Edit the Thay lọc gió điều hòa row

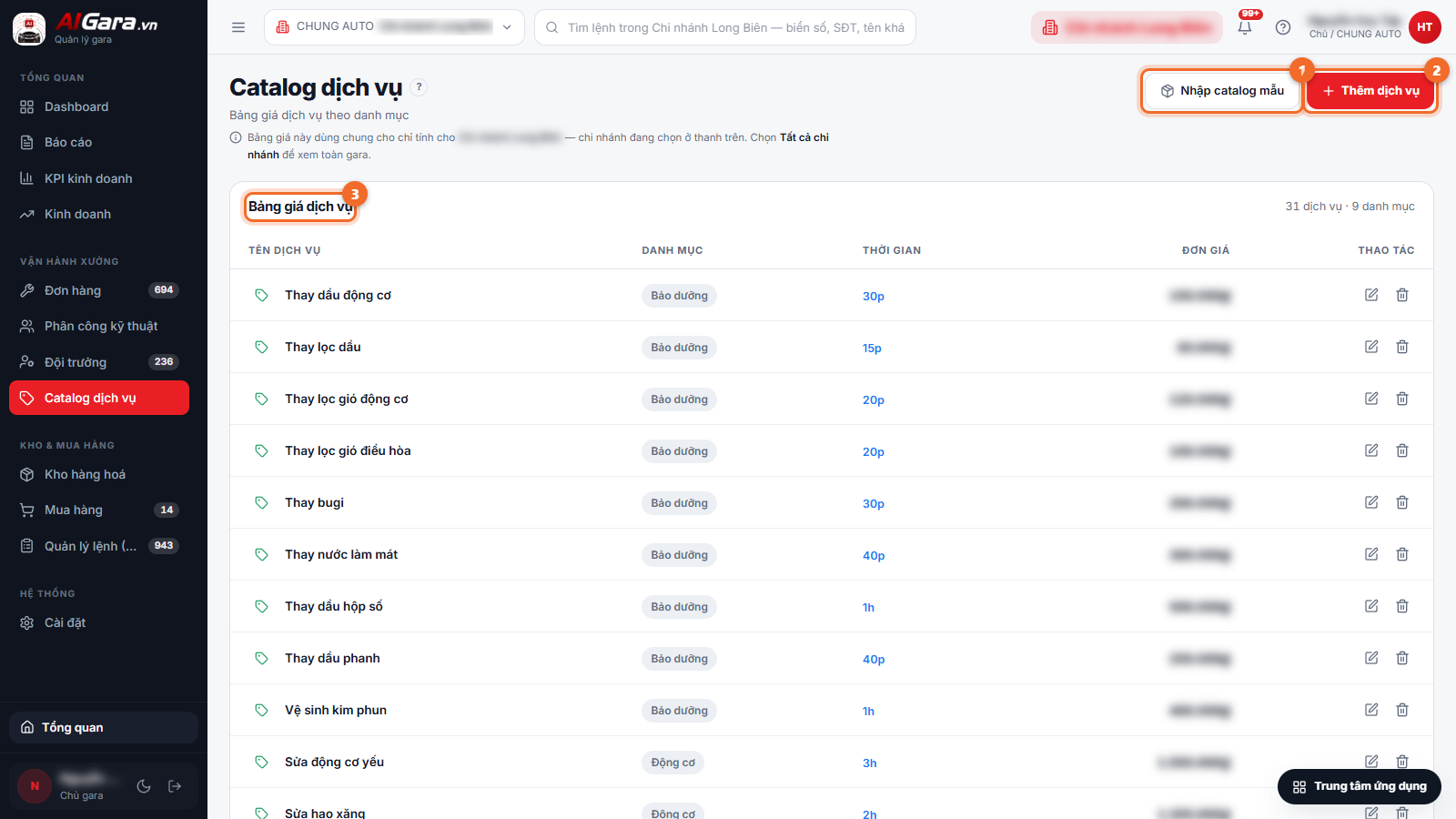click(x=1371, y=450)
